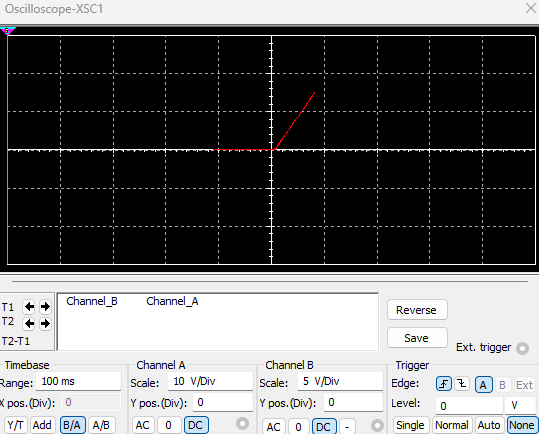
Task: Set Channel A coupling to AC
Action: click(x=143, y=425)
